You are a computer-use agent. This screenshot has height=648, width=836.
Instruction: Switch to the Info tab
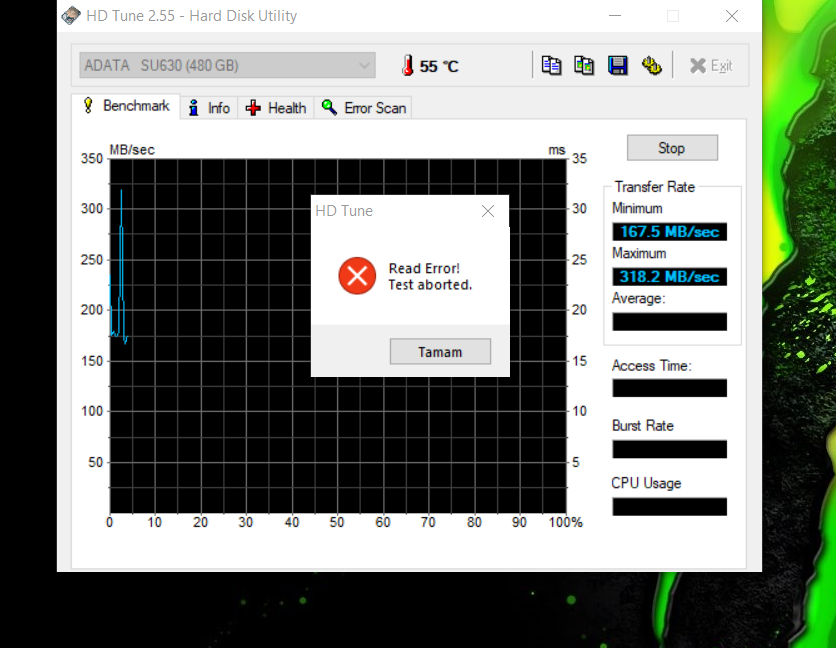(x=210, y=108)
